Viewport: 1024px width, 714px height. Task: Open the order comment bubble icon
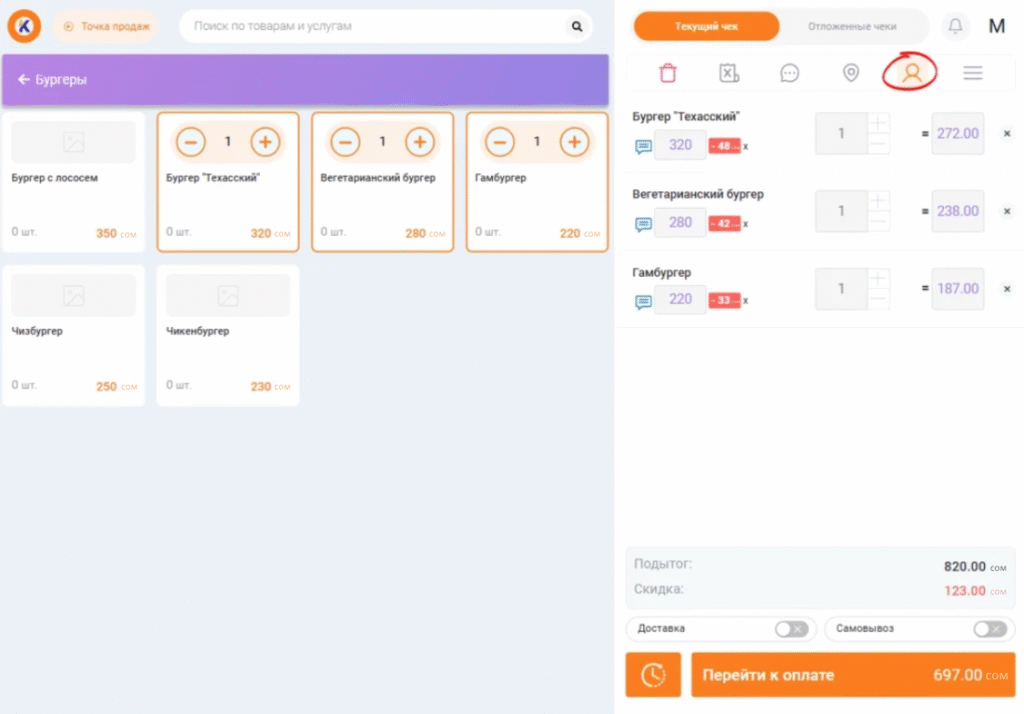(790, 73)
